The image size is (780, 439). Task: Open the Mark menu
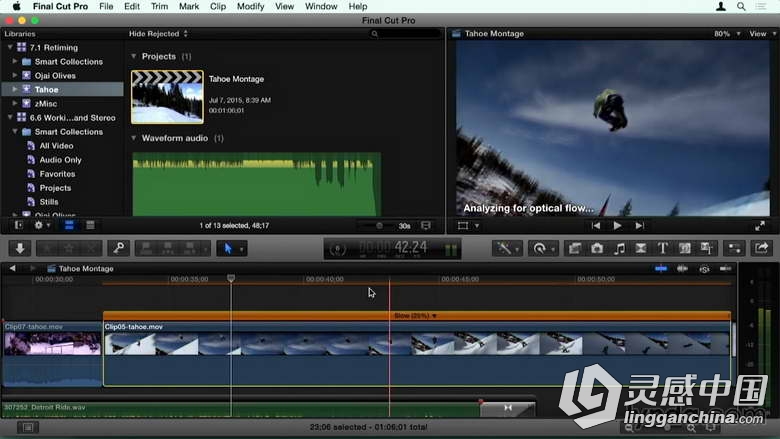(189, 6)
